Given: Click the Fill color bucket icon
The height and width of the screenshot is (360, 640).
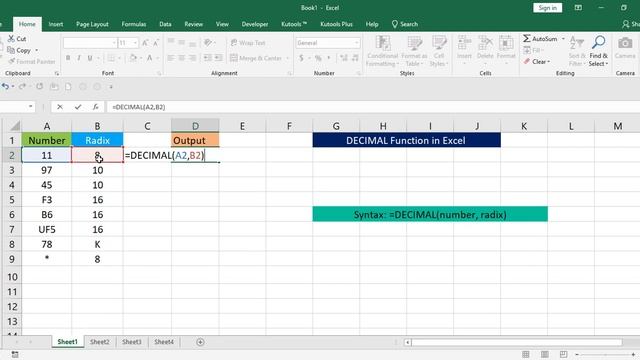Looking at the screenshot, I should pos(133,58).
